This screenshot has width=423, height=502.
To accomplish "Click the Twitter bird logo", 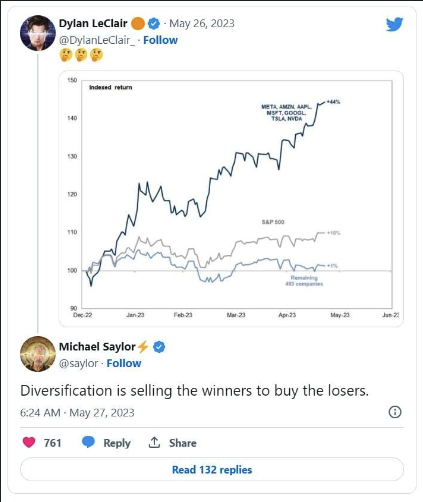I will (x=395, y=24).
